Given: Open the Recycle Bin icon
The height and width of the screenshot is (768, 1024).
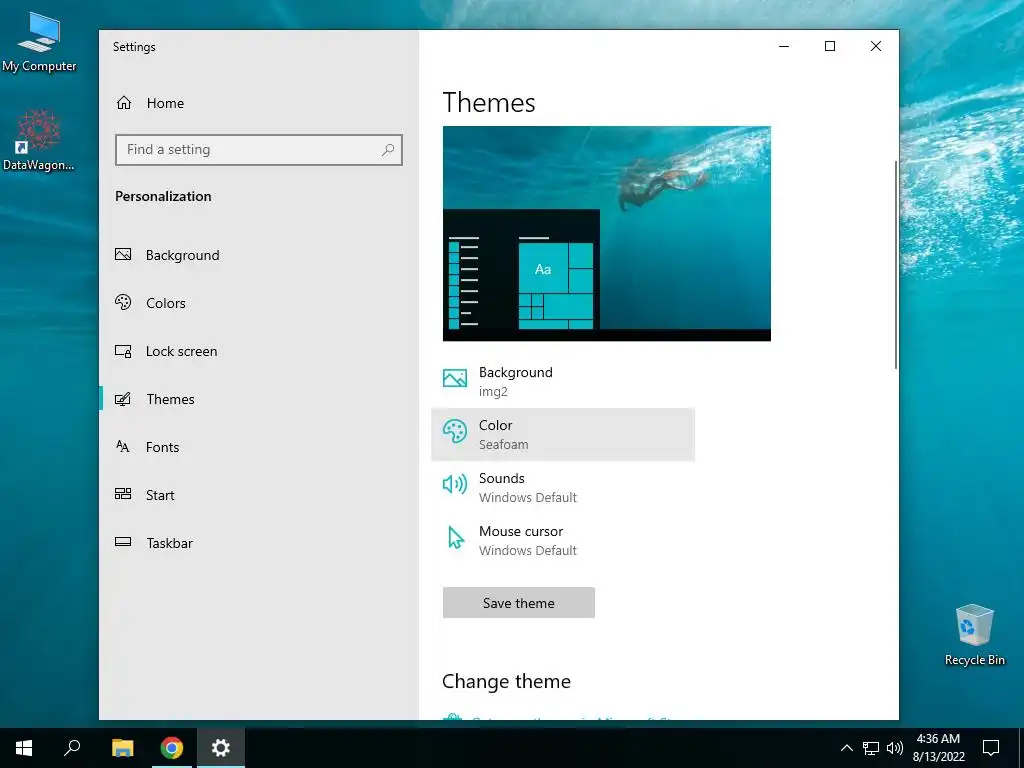Looking at the screenshot, I should point(974,635).
